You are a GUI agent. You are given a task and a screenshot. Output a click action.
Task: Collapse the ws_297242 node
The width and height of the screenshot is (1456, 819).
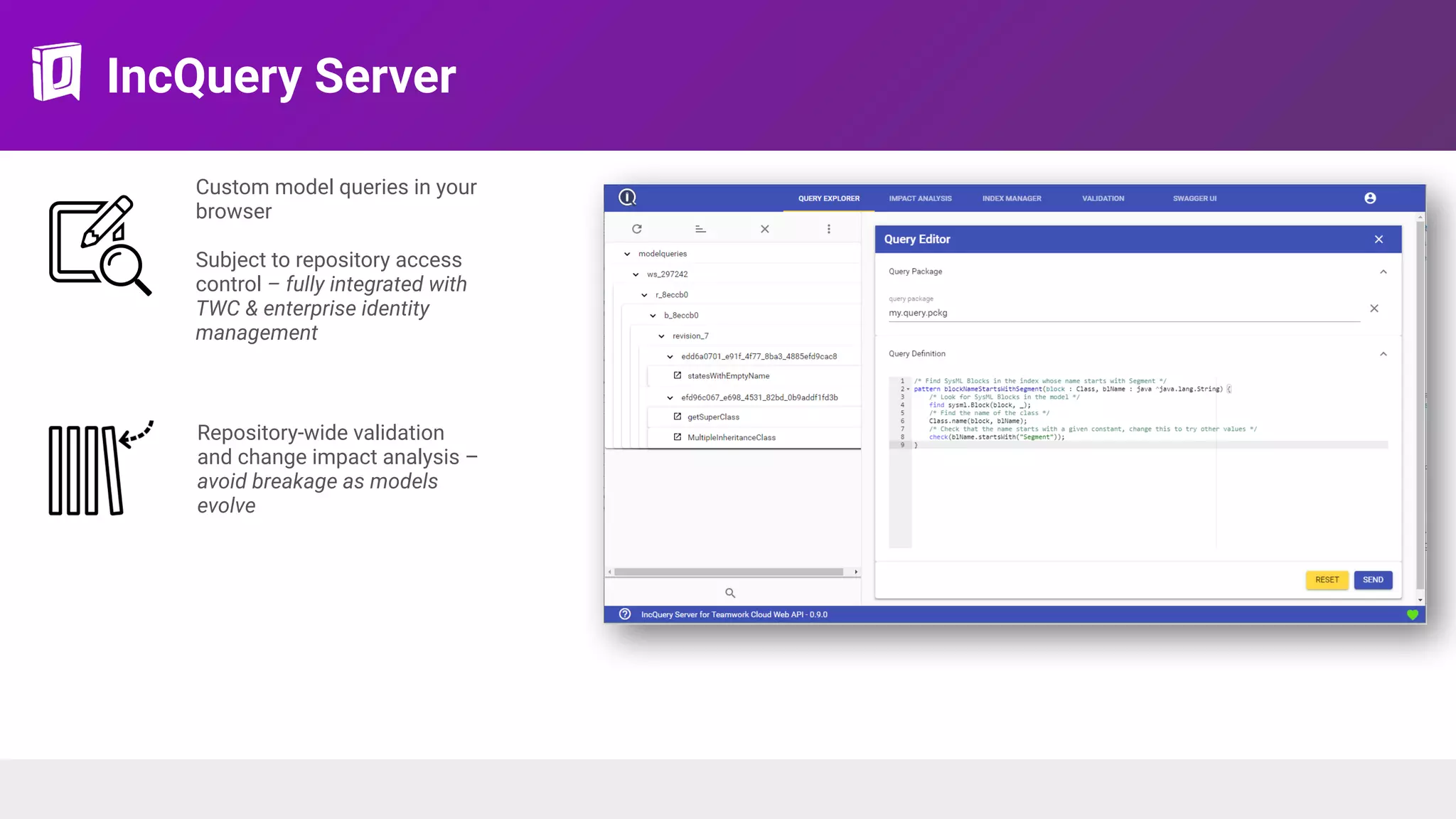point(636,274)
